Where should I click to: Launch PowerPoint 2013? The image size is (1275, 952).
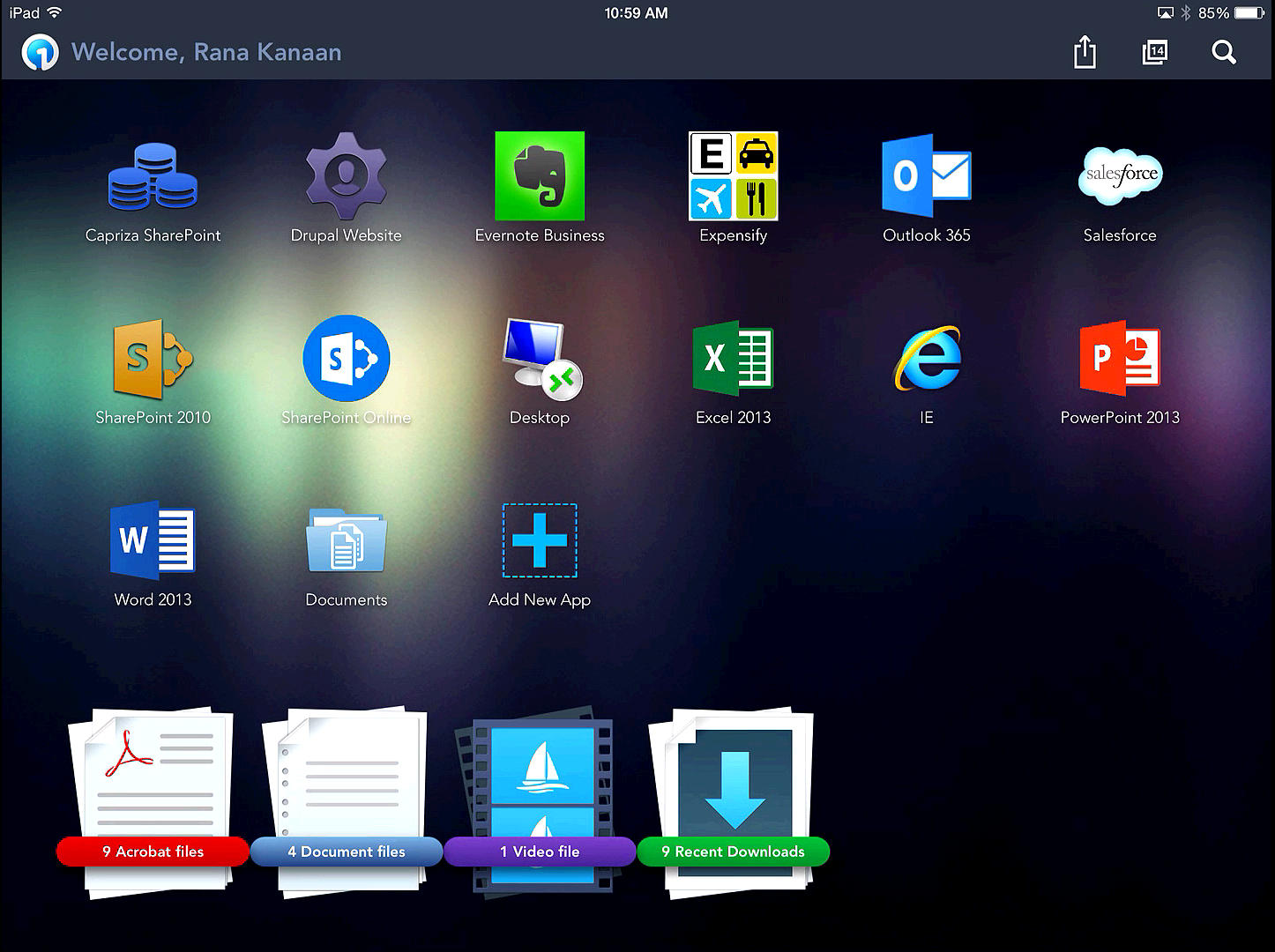[1120, 359]
